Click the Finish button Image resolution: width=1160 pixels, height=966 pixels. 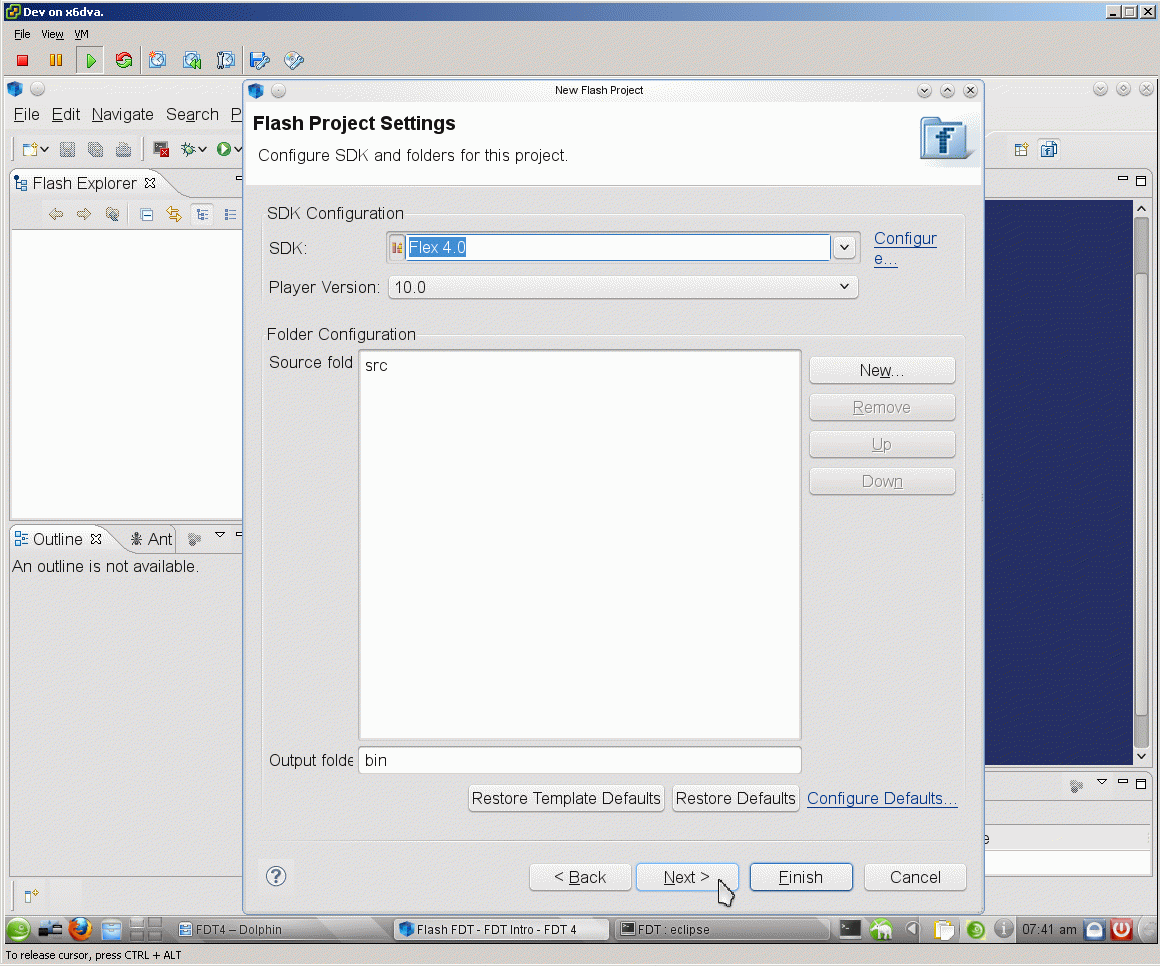800,877
